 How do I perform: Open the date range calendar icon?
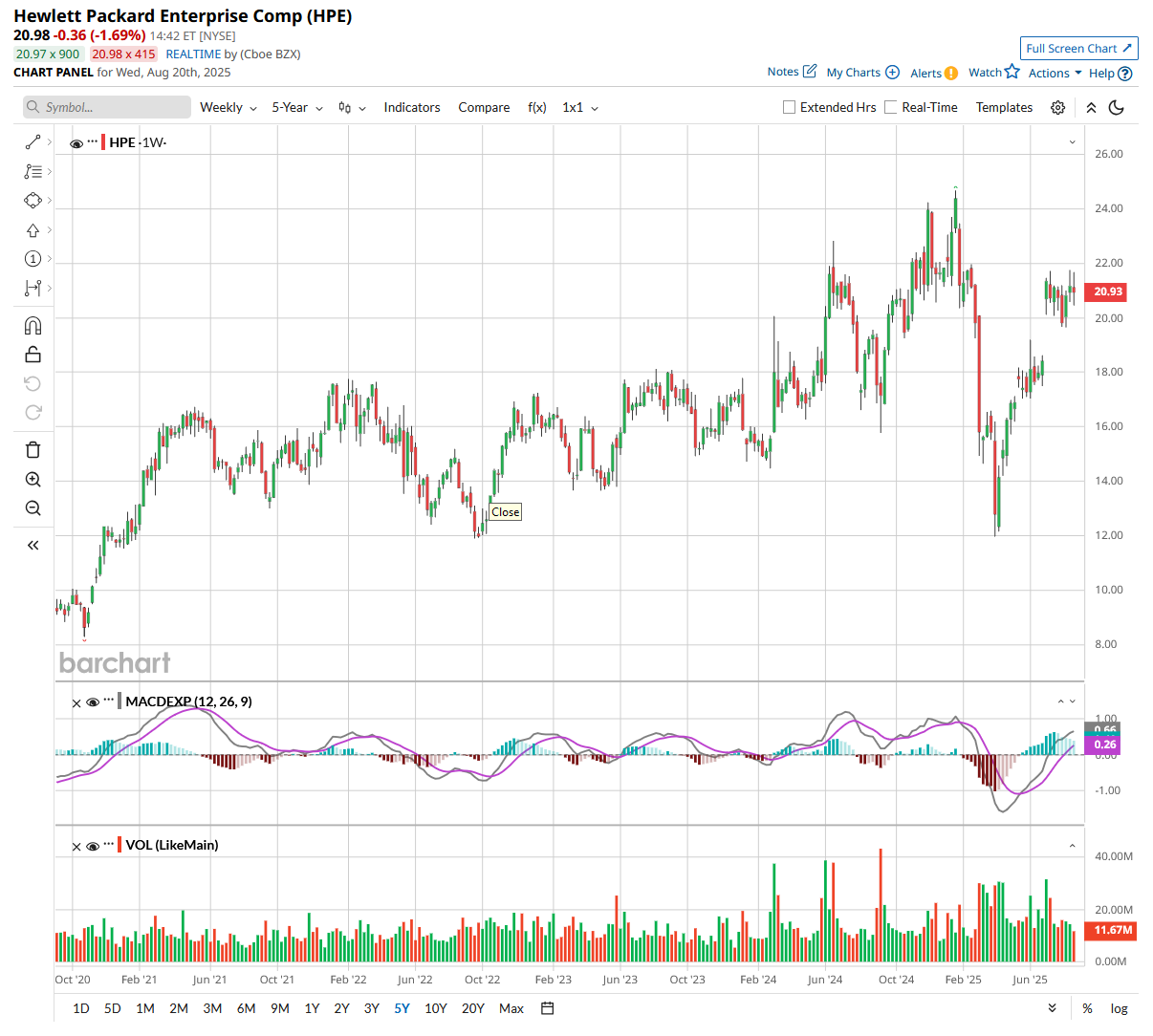[548, 1008]
